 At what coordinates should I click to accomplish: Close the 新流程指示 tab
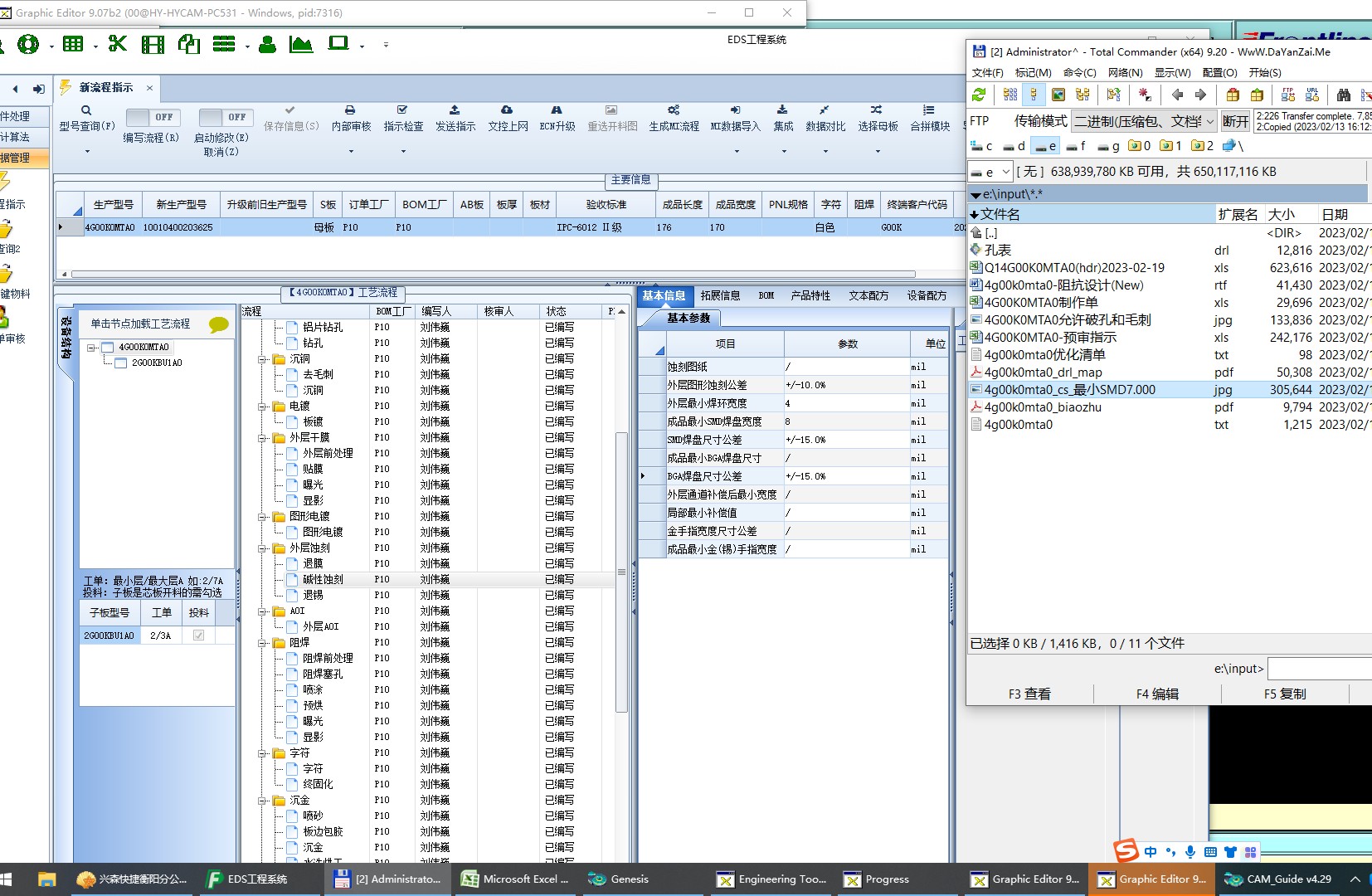coord(149,87)
